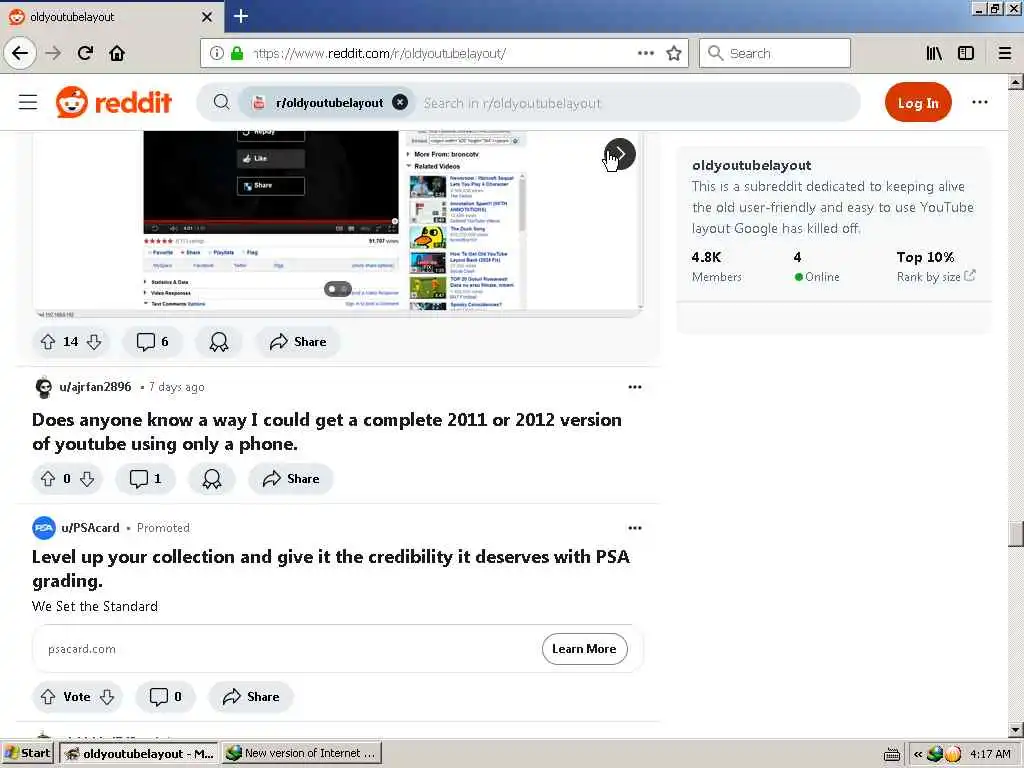Open the PSA avatar logo

click(x=44, y=528)
